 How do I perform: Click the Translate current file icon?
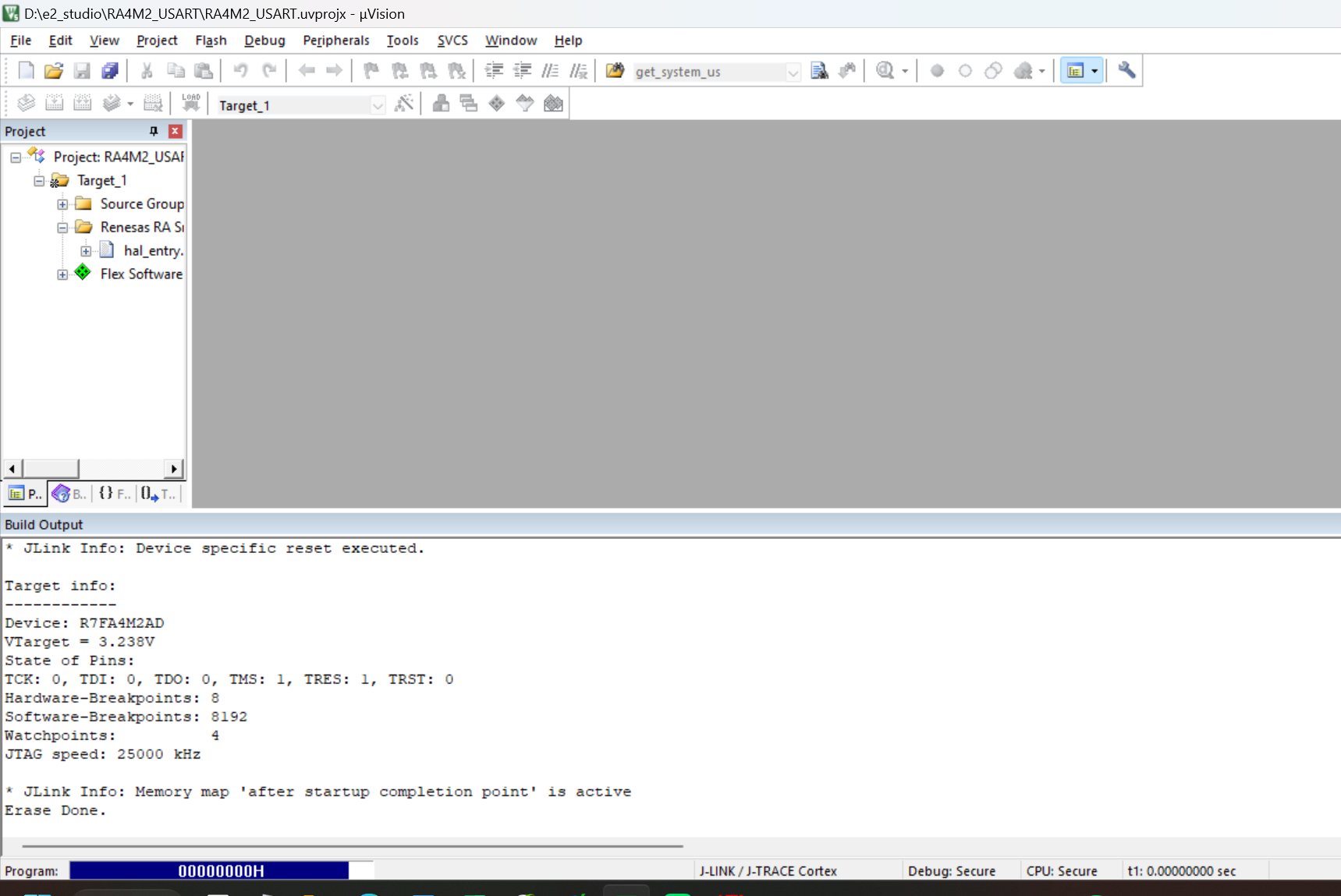click(x=26, y=104)
